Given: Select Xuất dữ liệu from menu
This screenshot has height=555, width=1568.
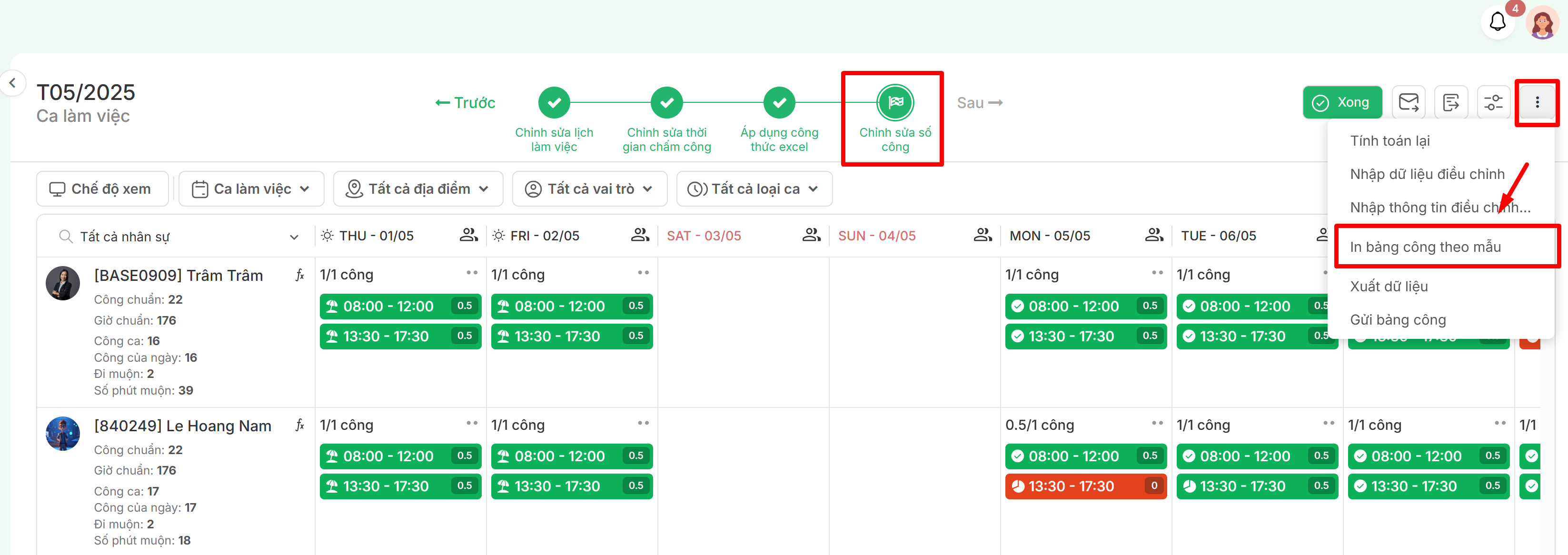Looking at the screenshot, I should [1389, 286].
